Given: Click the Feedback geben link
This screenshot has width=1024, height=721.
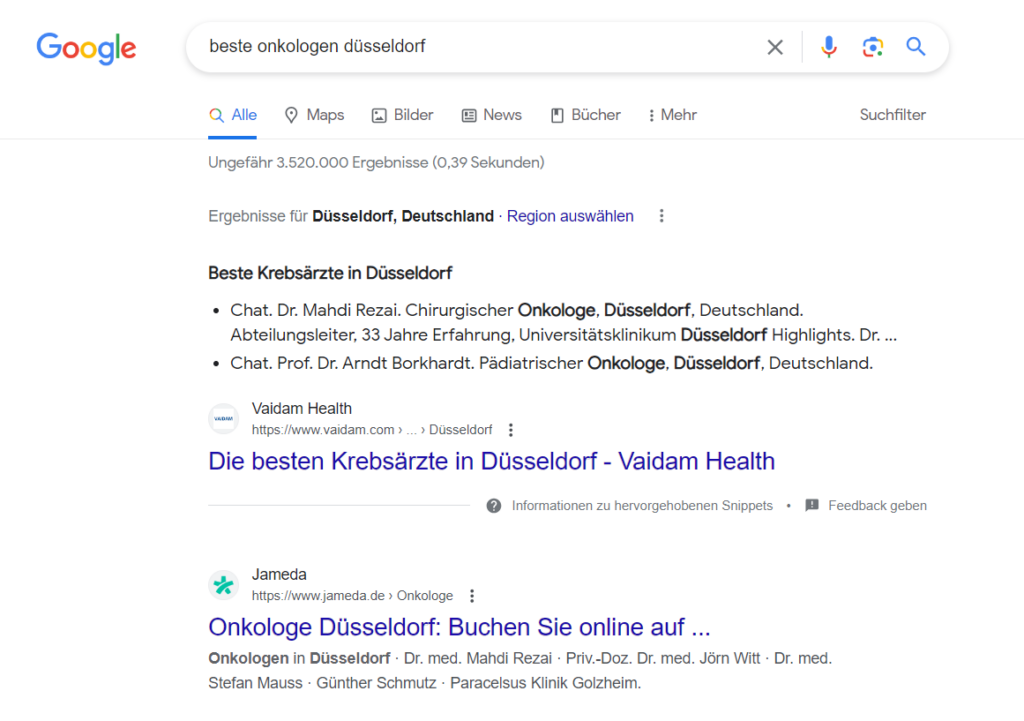Looking at the screenshot, I should 877,505.
